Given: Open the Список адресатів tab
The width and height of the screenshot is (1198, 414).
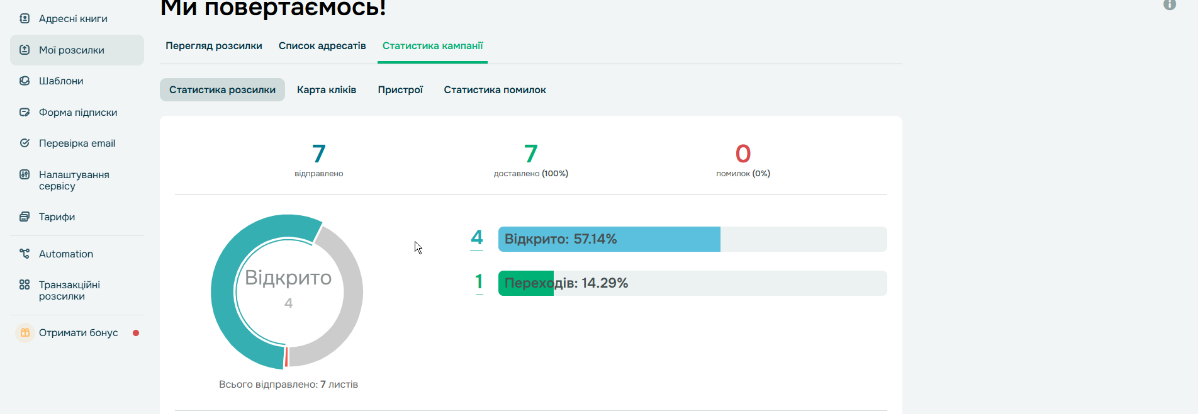Looking at the screenshot, I should (322, 46).
